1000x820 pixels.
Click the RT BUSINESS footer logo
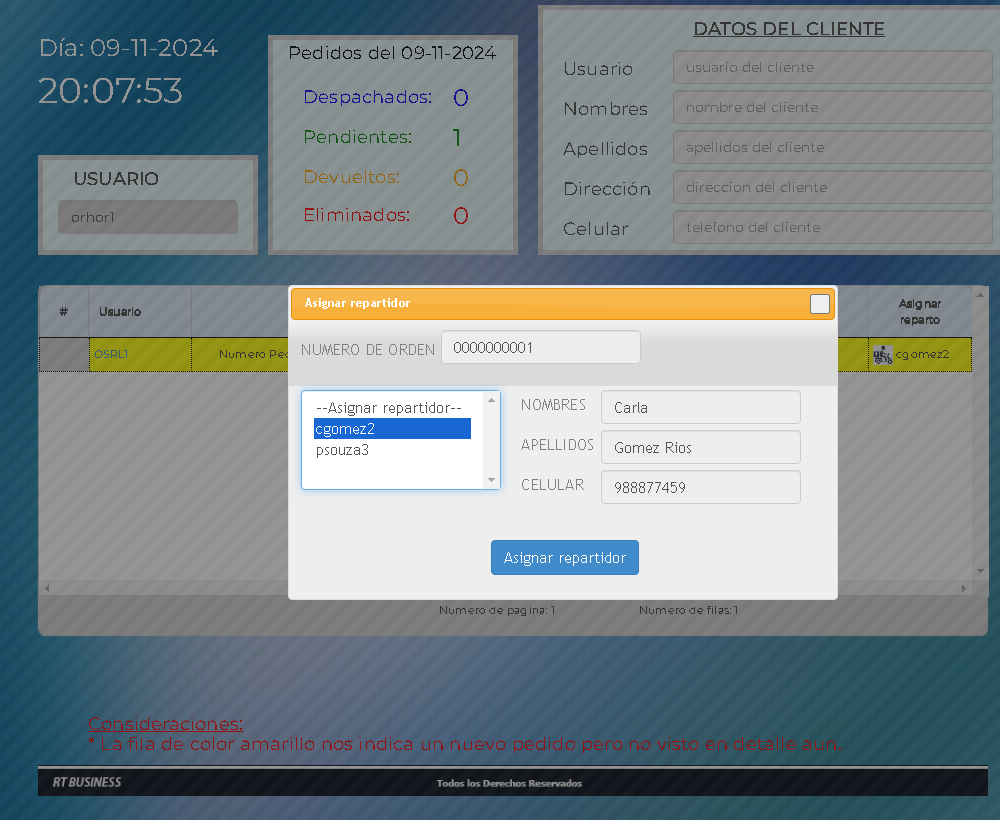[87, 782]
